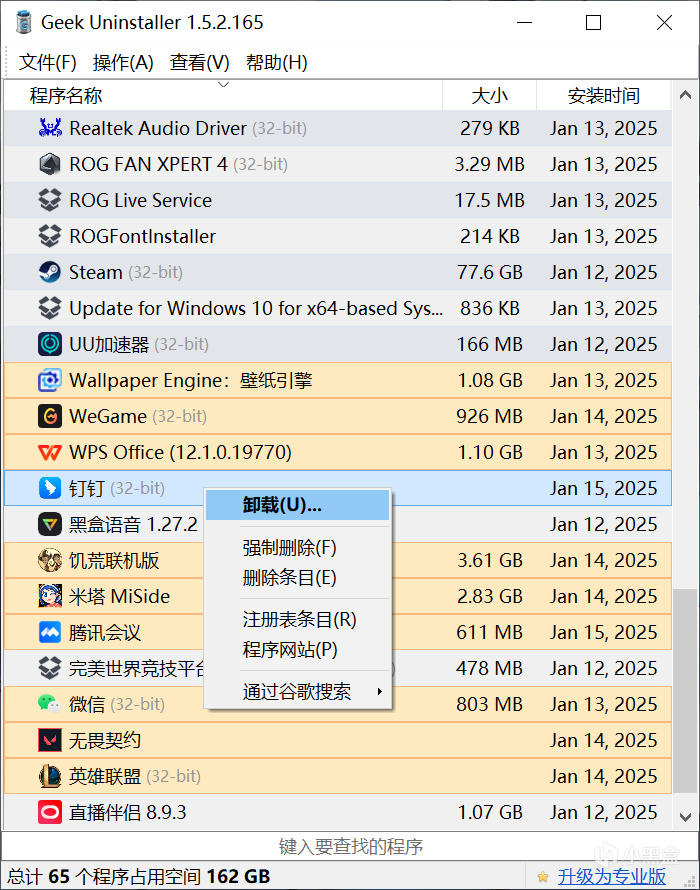Open the 文件(F) menu

click(48, 62)
